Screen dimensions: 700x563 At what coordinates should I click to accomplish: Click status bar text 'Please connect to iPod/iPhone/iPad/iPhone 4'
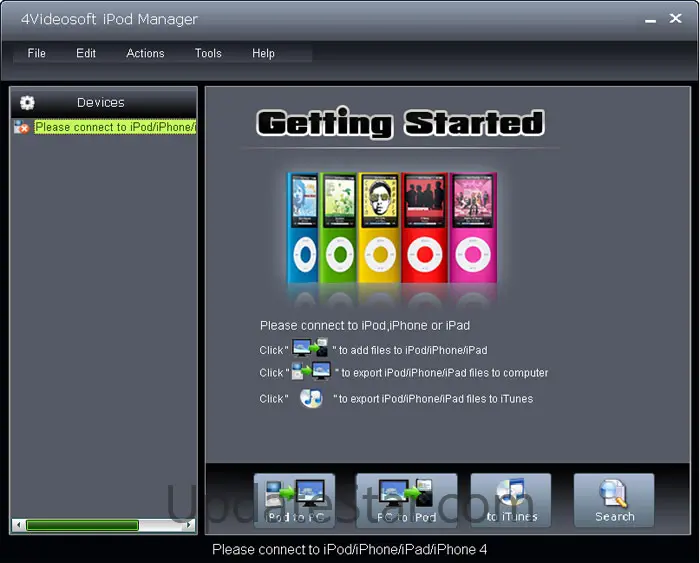(349, 549)
